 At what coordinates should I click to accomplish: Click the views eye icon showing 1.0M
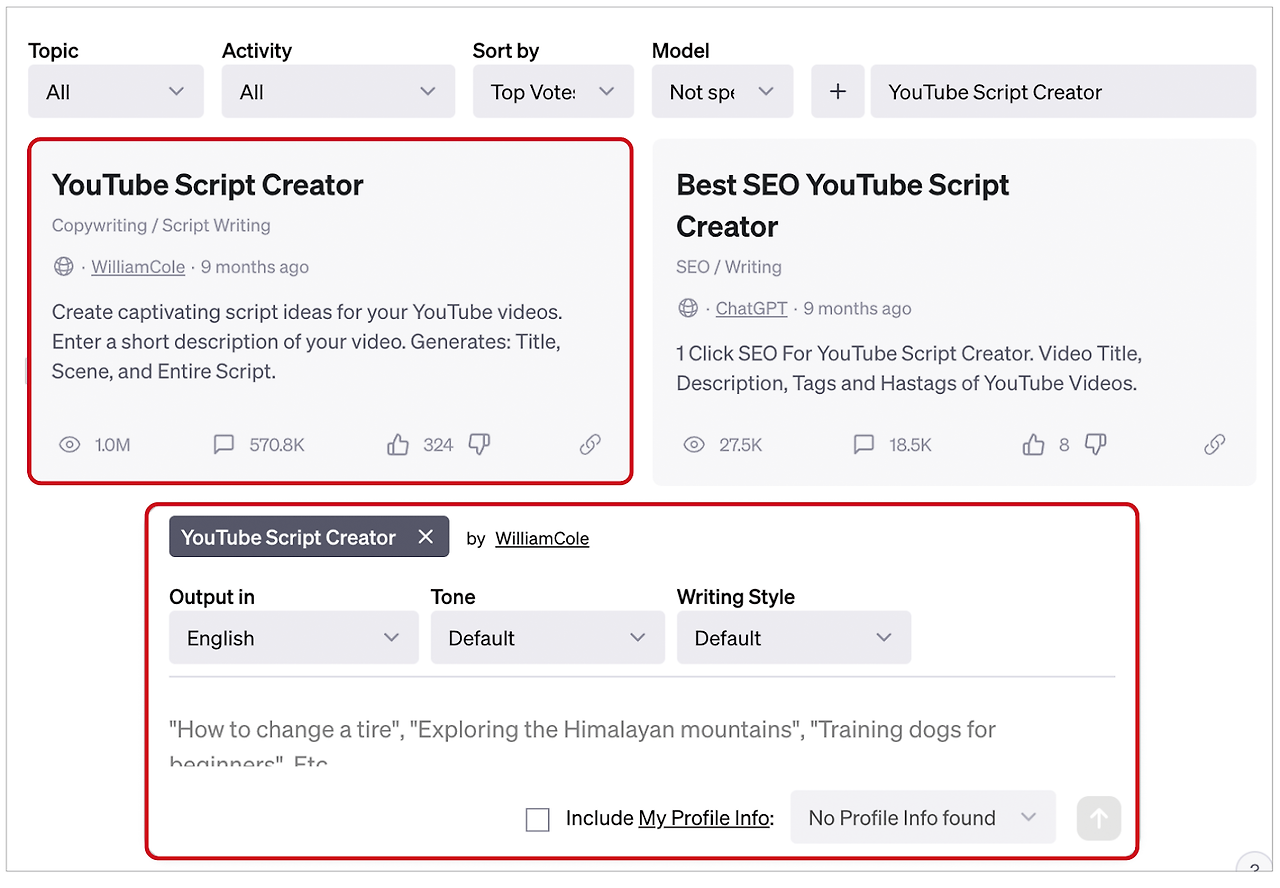coord(69,445)
